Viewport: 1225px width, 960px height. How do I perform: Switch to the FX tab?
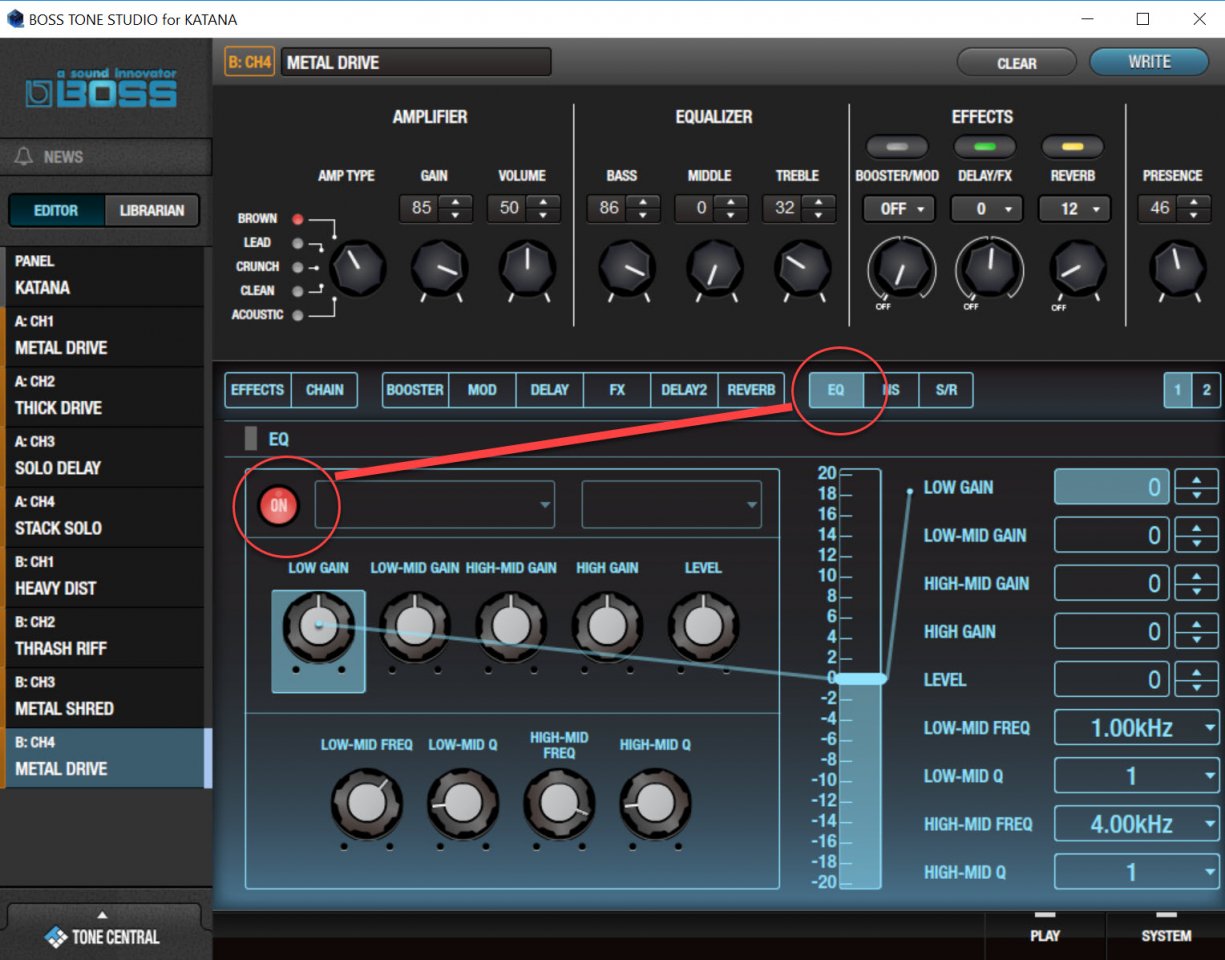[617, 390]
